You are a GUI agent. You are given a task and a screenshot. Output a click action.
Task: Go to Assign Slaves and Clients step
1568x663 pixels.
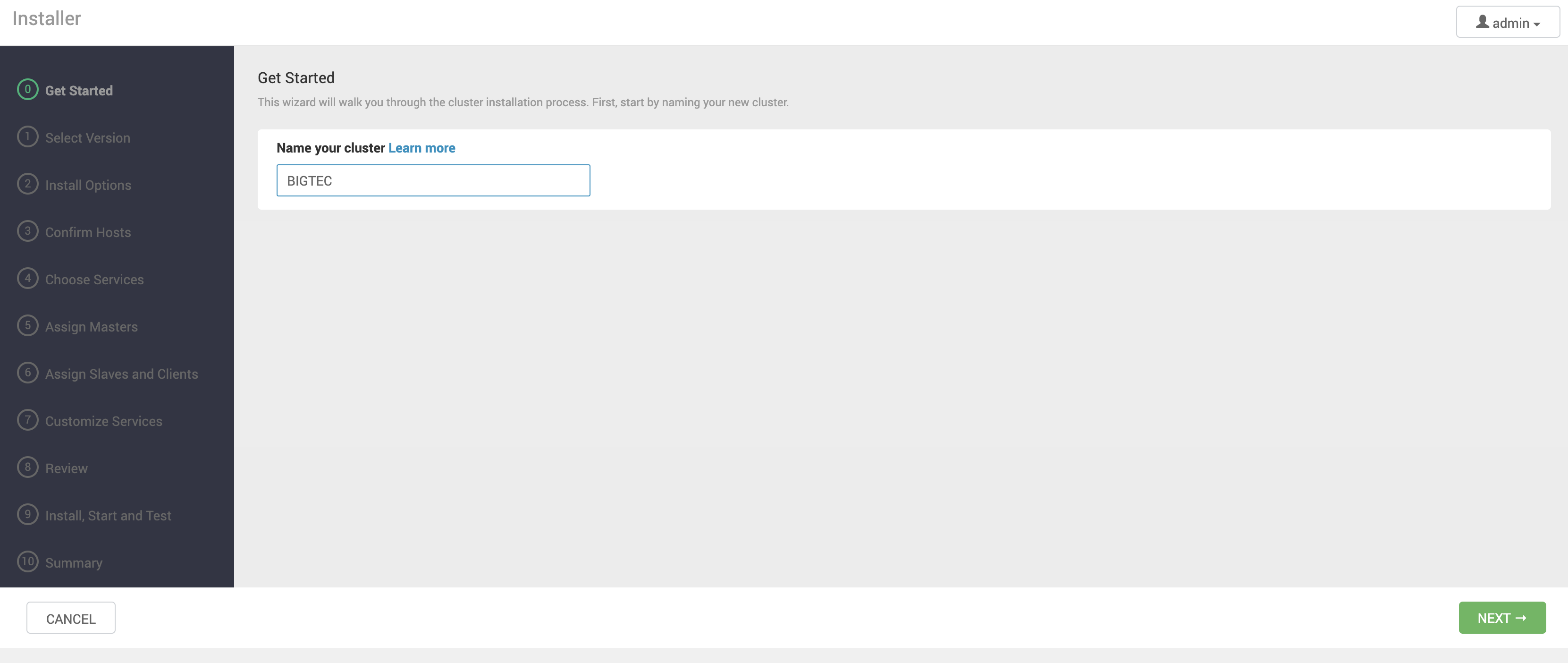pos(122,374)
